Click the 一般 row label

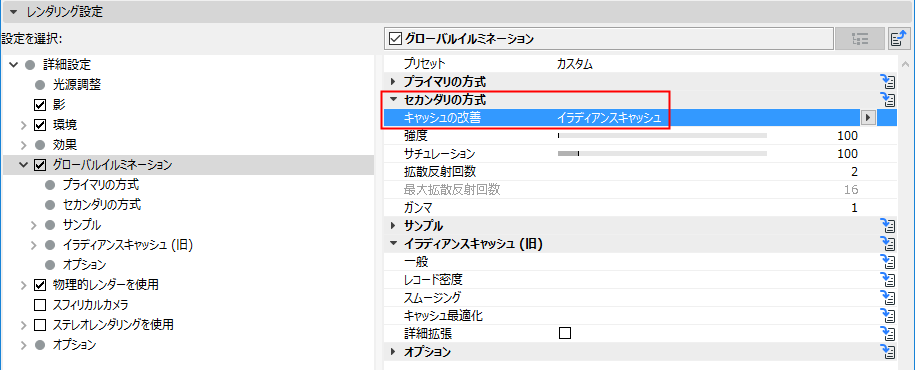[415, 262]
